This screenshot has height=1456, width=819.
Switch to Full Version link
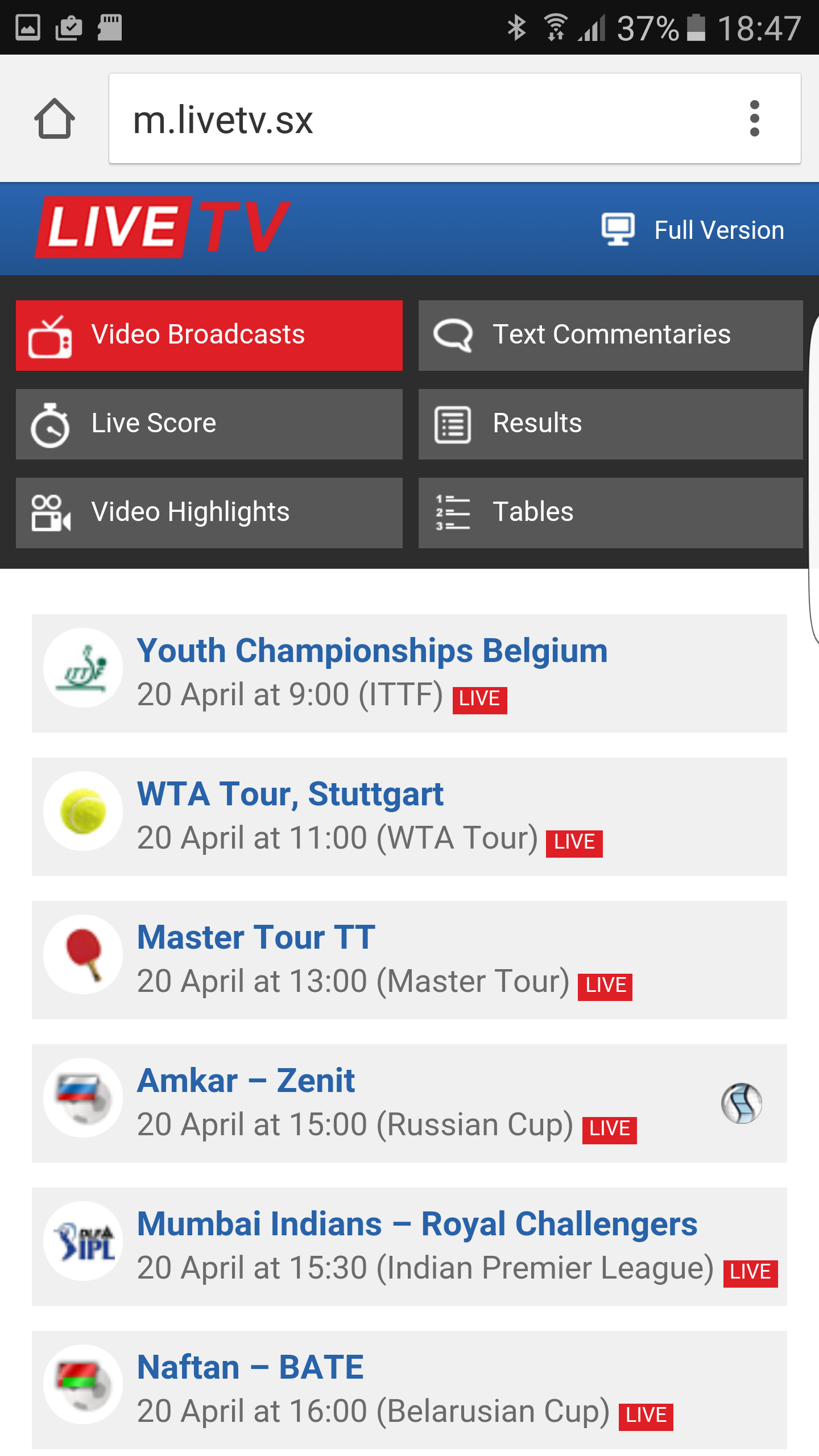click(x=719, y=230)
